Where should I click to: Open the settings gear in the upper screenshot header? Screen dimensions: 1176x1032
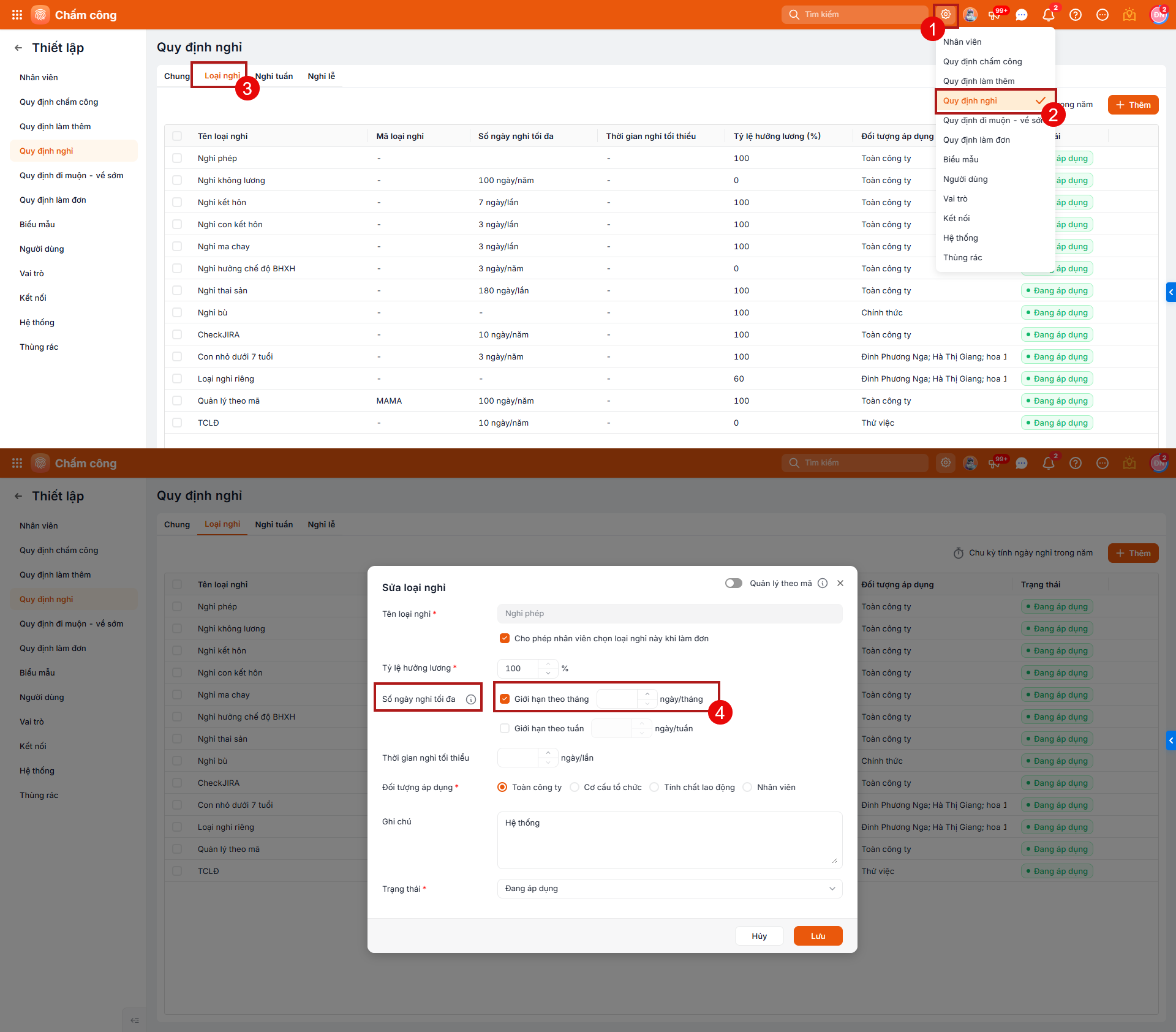coord(946,15)
